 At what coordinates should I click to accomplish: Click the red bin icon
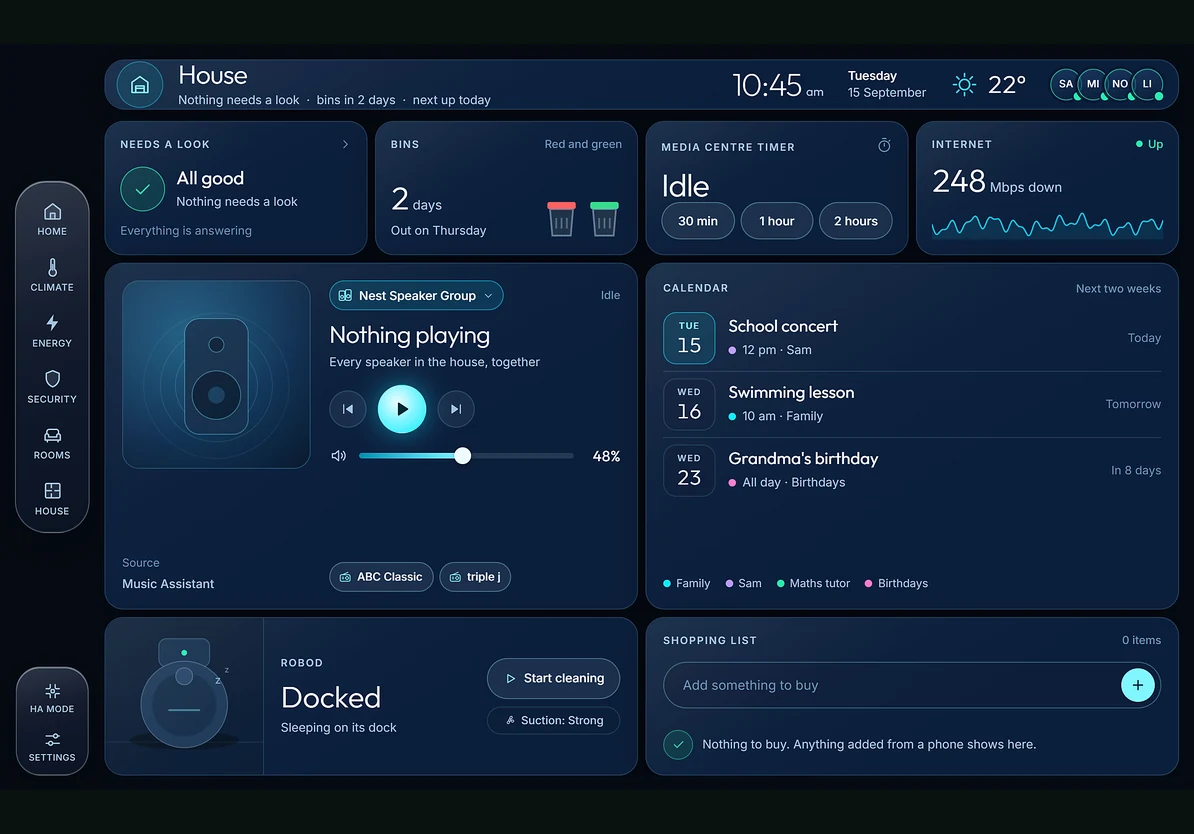pos(561,219)
